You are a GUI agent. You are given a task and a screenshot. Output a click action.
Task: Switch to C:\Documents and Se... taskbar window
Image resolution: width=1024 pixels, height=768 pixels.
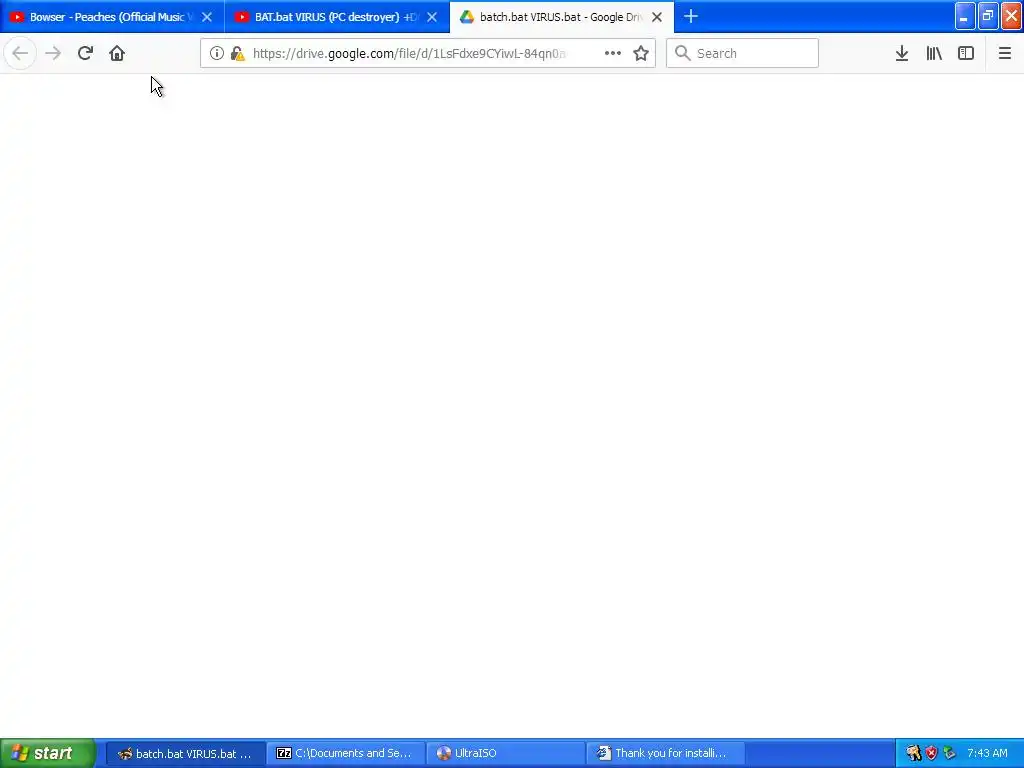(x=345, y=754)
